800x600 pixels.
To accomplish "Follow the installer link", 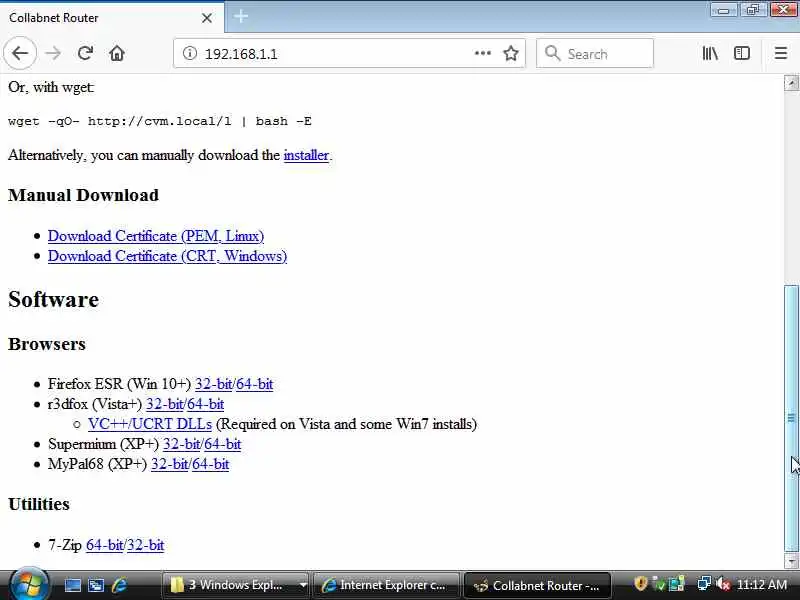I will tap(306, 155).
